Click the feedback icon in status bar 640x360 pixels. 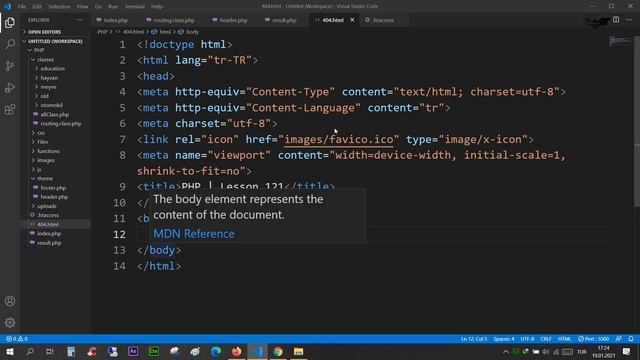tap(619, 339)
